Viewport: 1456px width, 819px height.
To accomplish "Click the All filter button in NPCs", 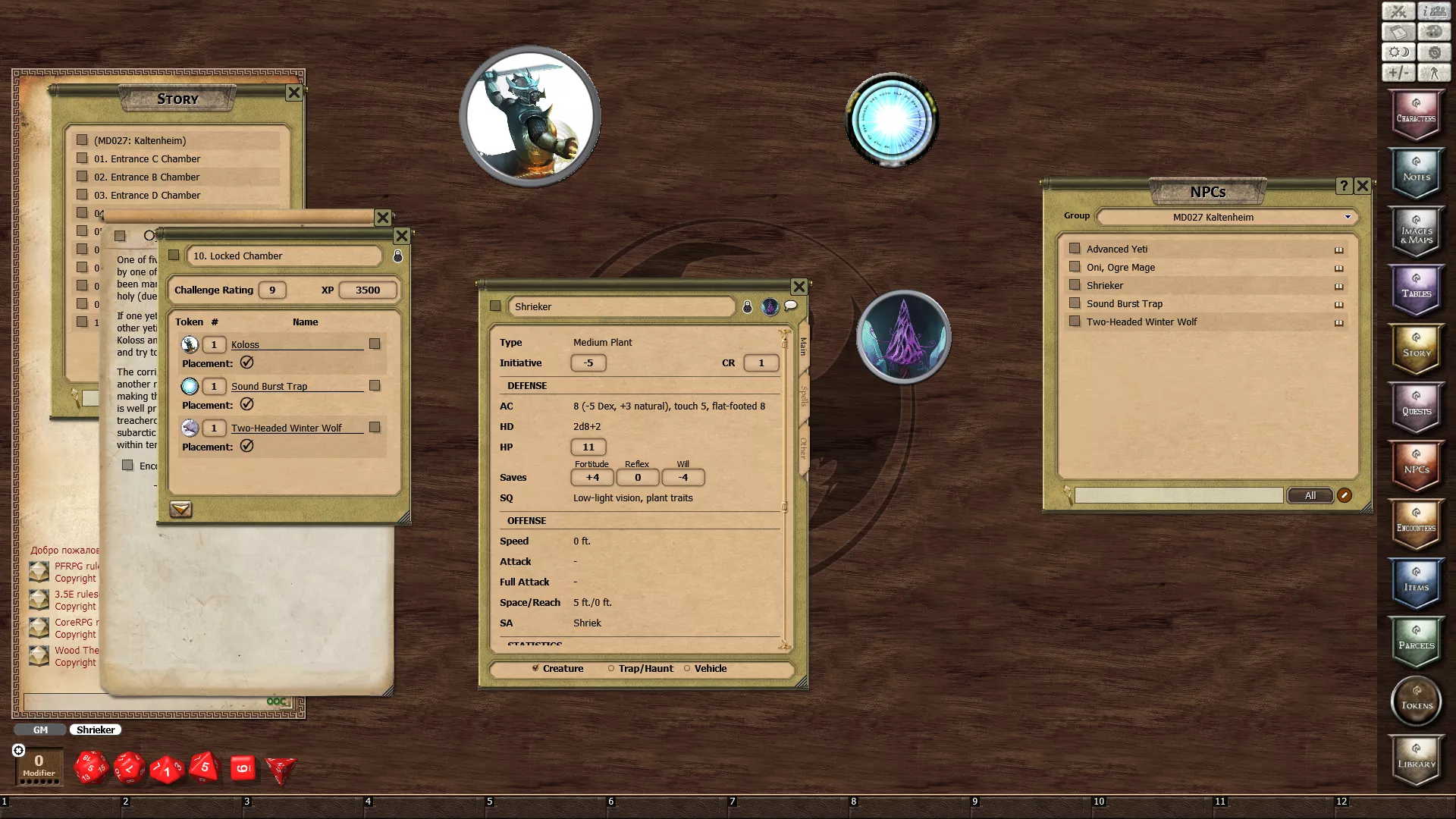I will tap(1310, 495).
